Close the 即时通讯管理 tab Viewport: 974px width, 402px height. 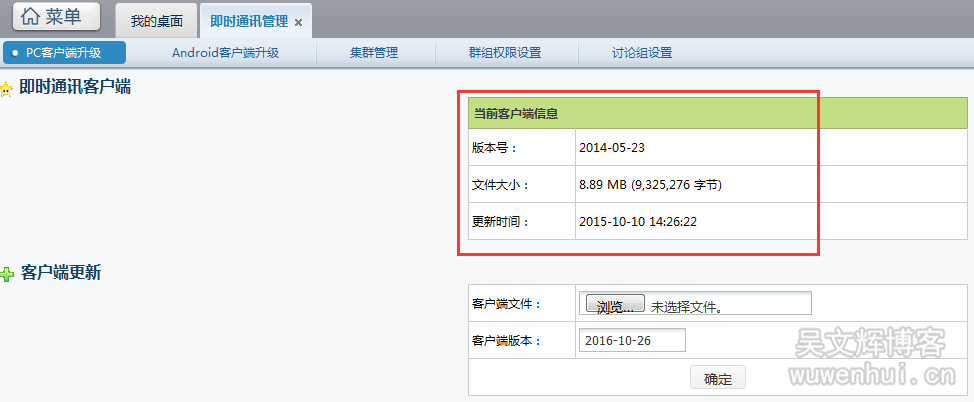click(x=298, y=22)
